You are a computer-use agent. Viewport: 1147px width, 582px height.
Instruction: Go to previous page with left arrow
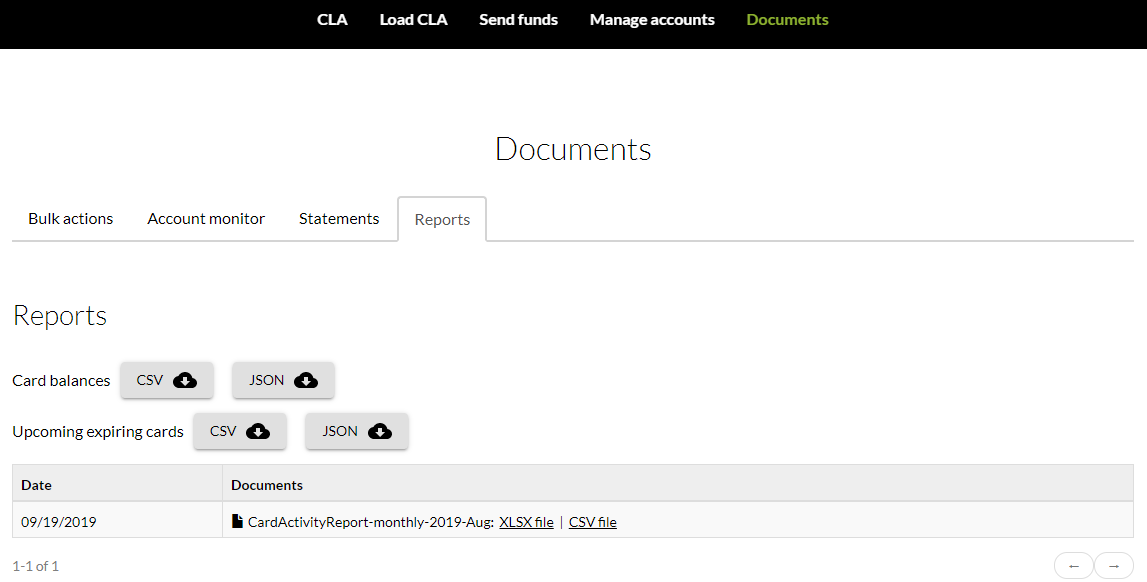pos(1074,566)
